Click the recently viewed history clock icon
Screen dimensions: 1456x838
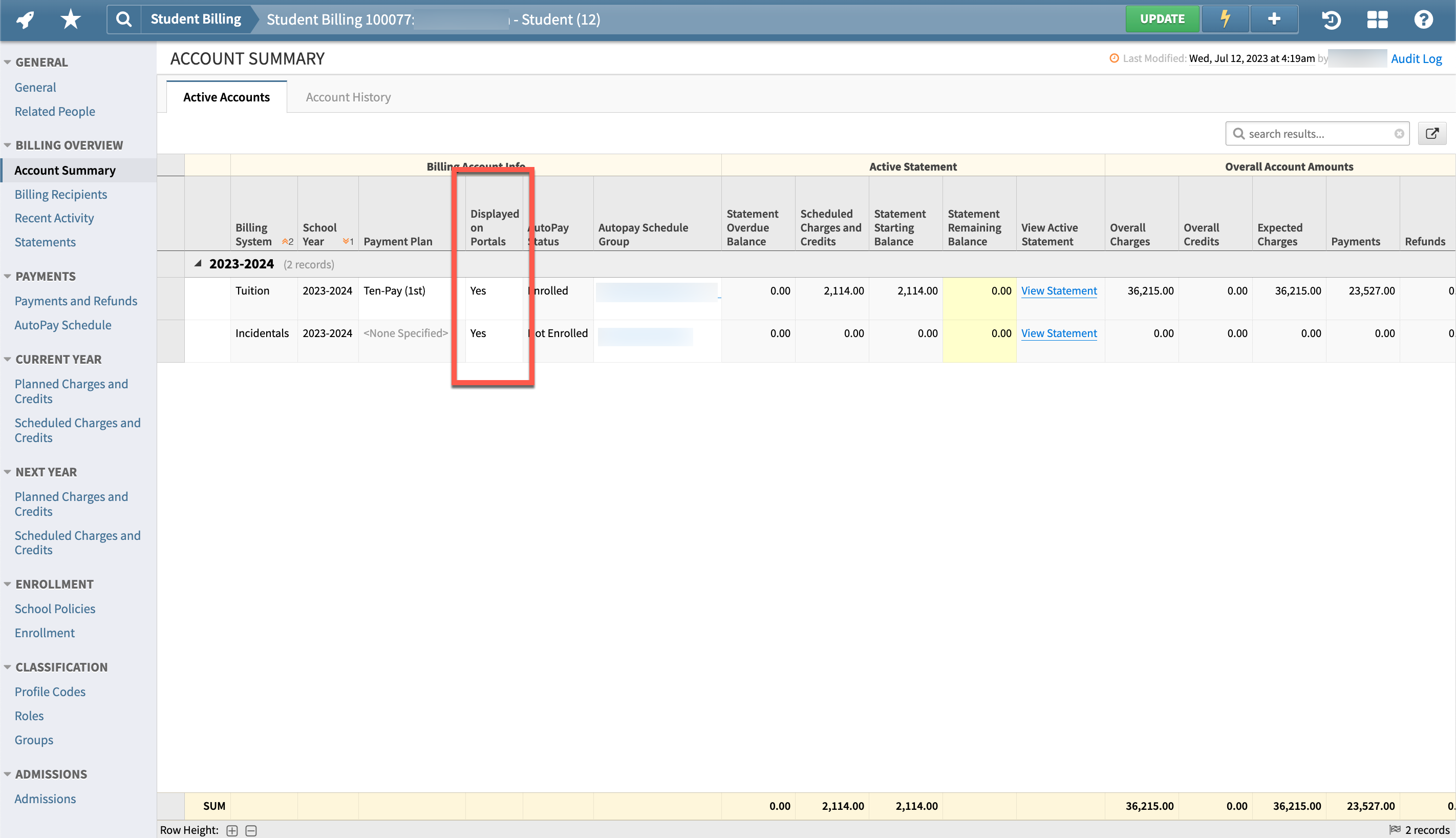[1331, 19]
